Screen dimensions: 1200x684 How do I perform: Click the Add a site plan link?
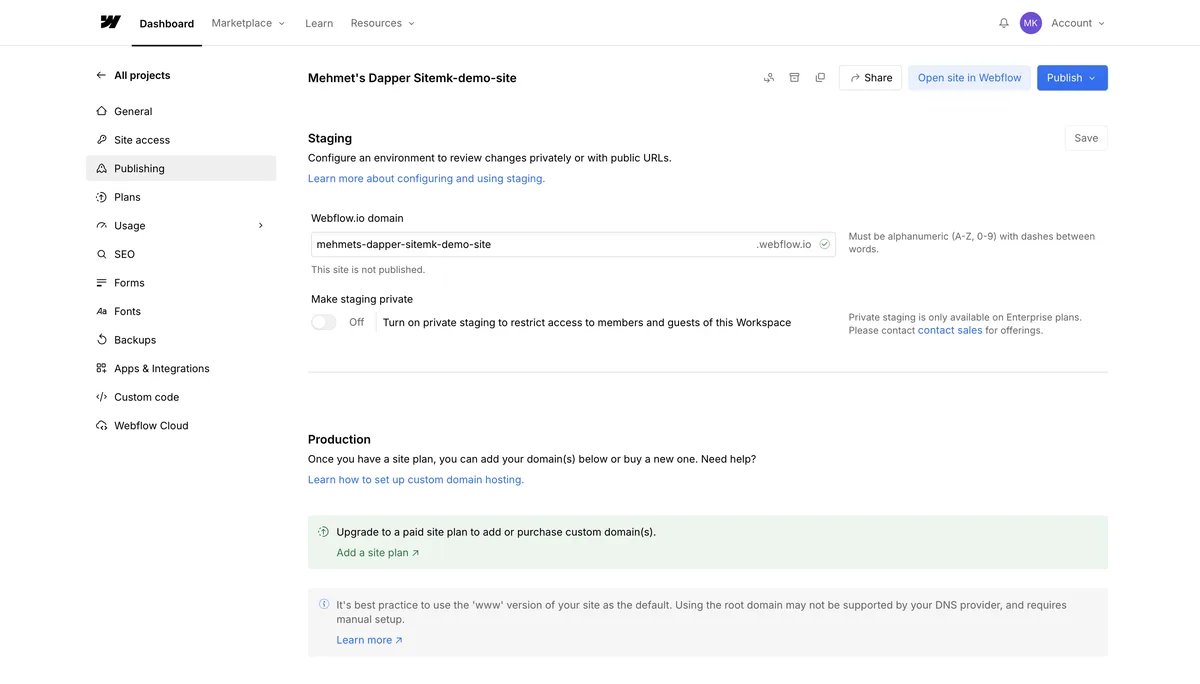[x=378, y=553]
